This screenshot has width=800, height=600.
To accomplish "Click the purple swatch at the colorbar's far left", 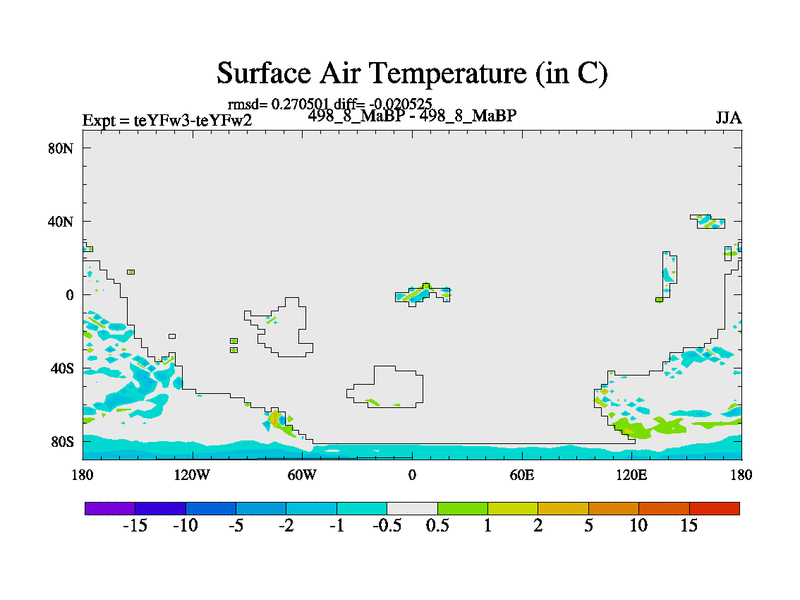I will pos(109,508).
